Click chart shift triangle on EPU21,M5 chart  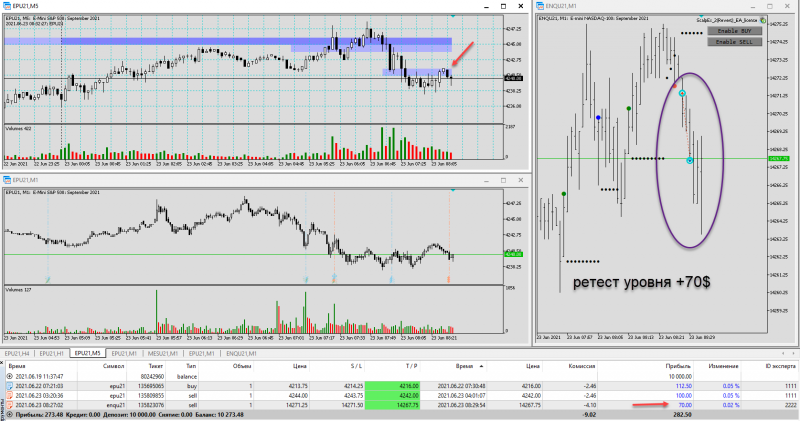click(x=453, y=16)
